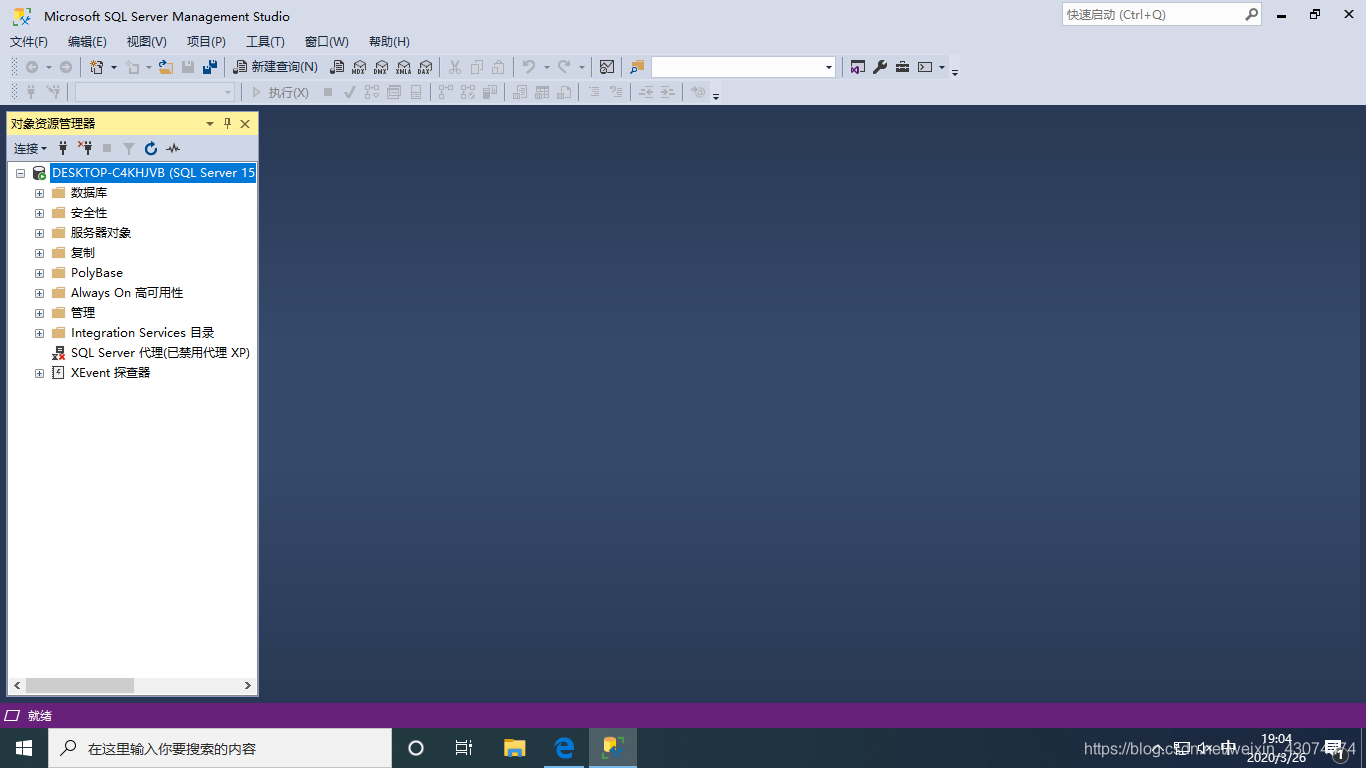The width and height of the screenshot is (1366, 768).
Task: Expand the 服务器对象 folder
Action: (x=39, y=233)
